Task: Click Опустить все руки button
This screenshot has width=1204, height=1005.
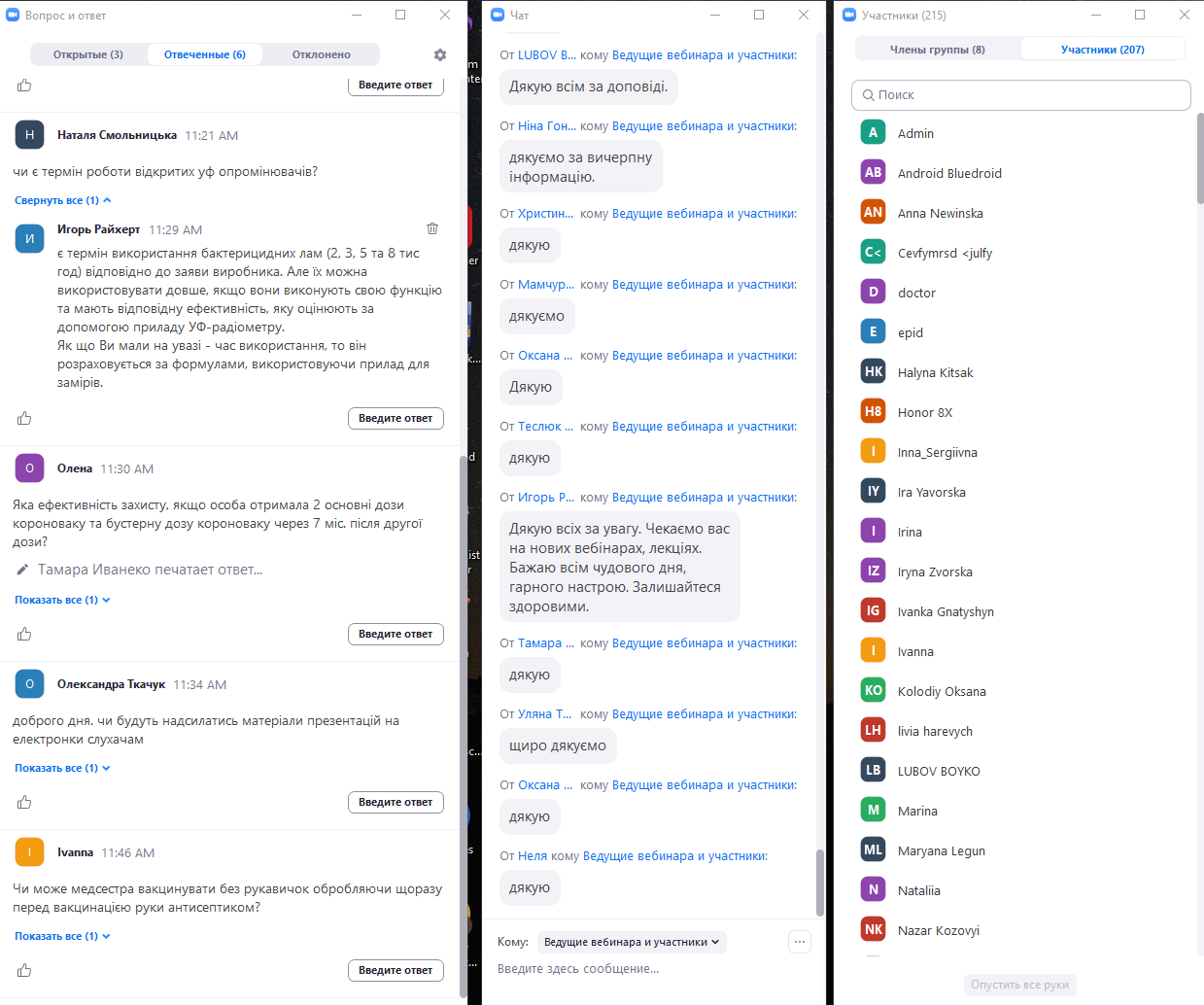Action: tap(1019, 985)
